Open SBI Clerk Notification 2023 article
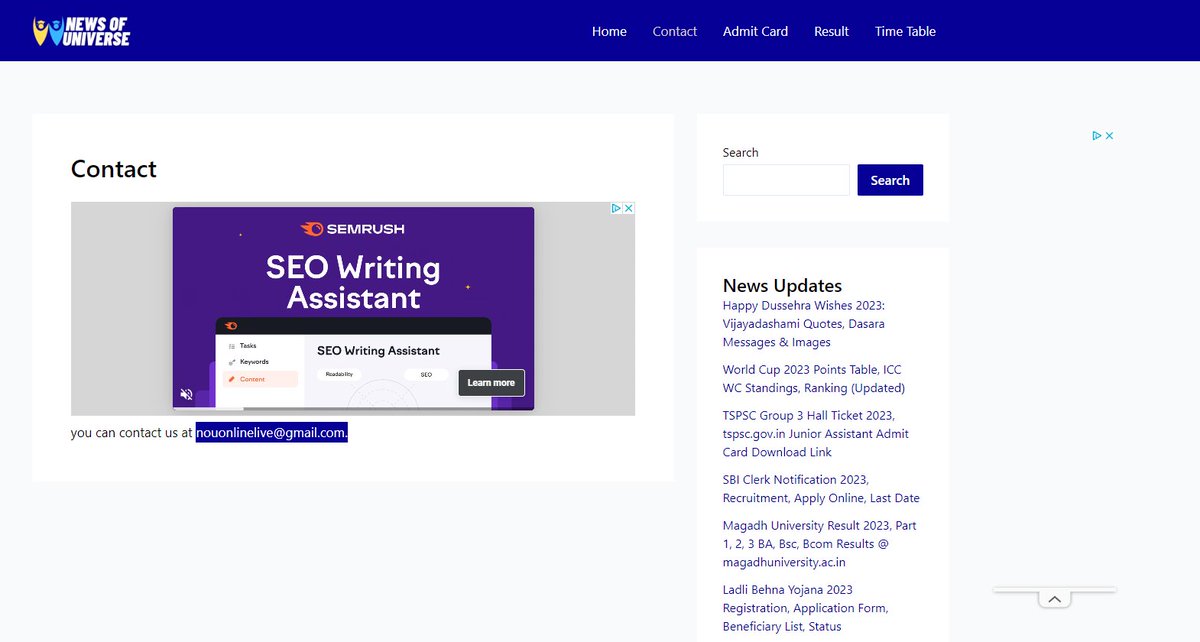This screenshot has height=642, width=1200. [821, 489]
